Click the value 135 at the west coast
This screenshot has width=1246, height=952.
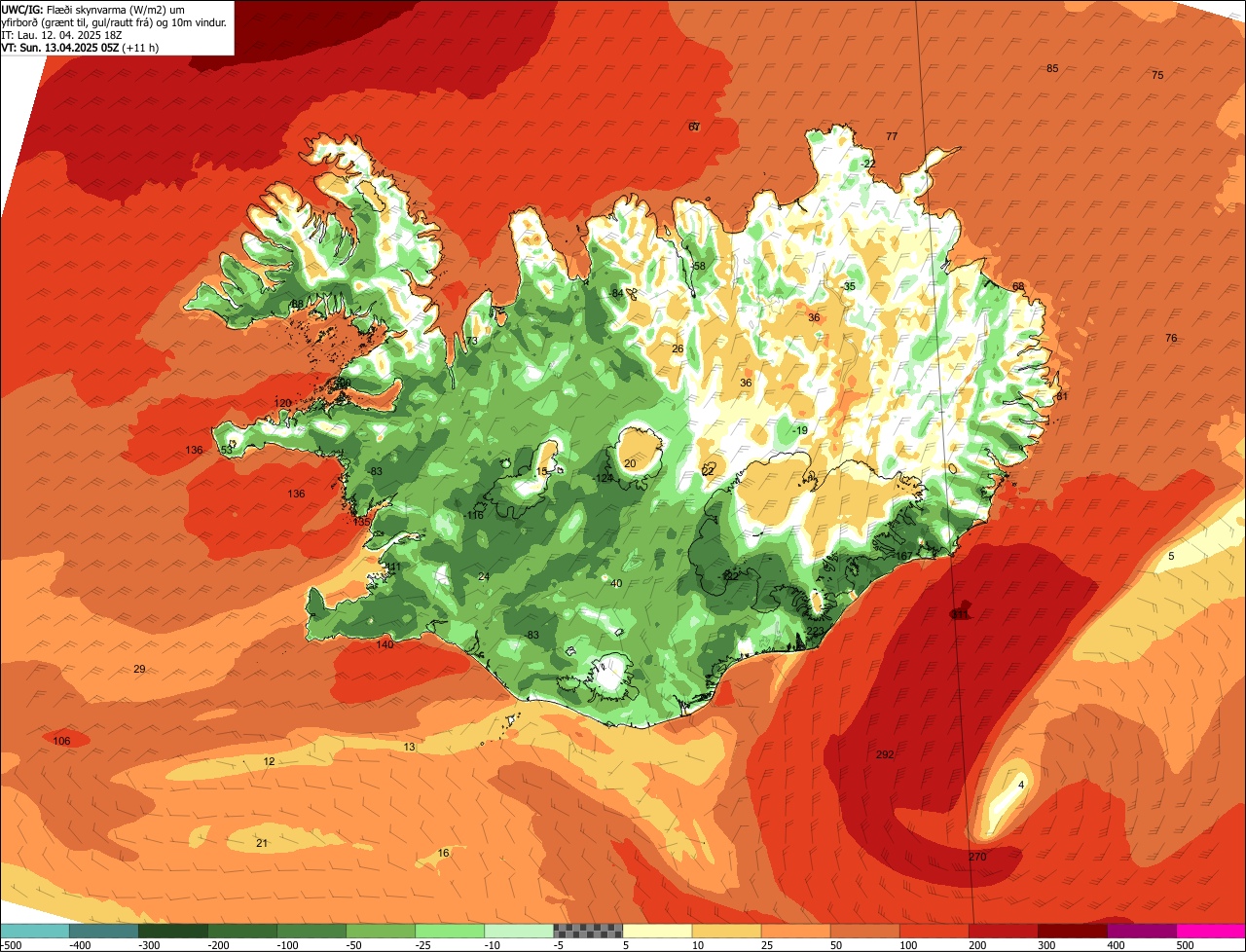[361, 522]
